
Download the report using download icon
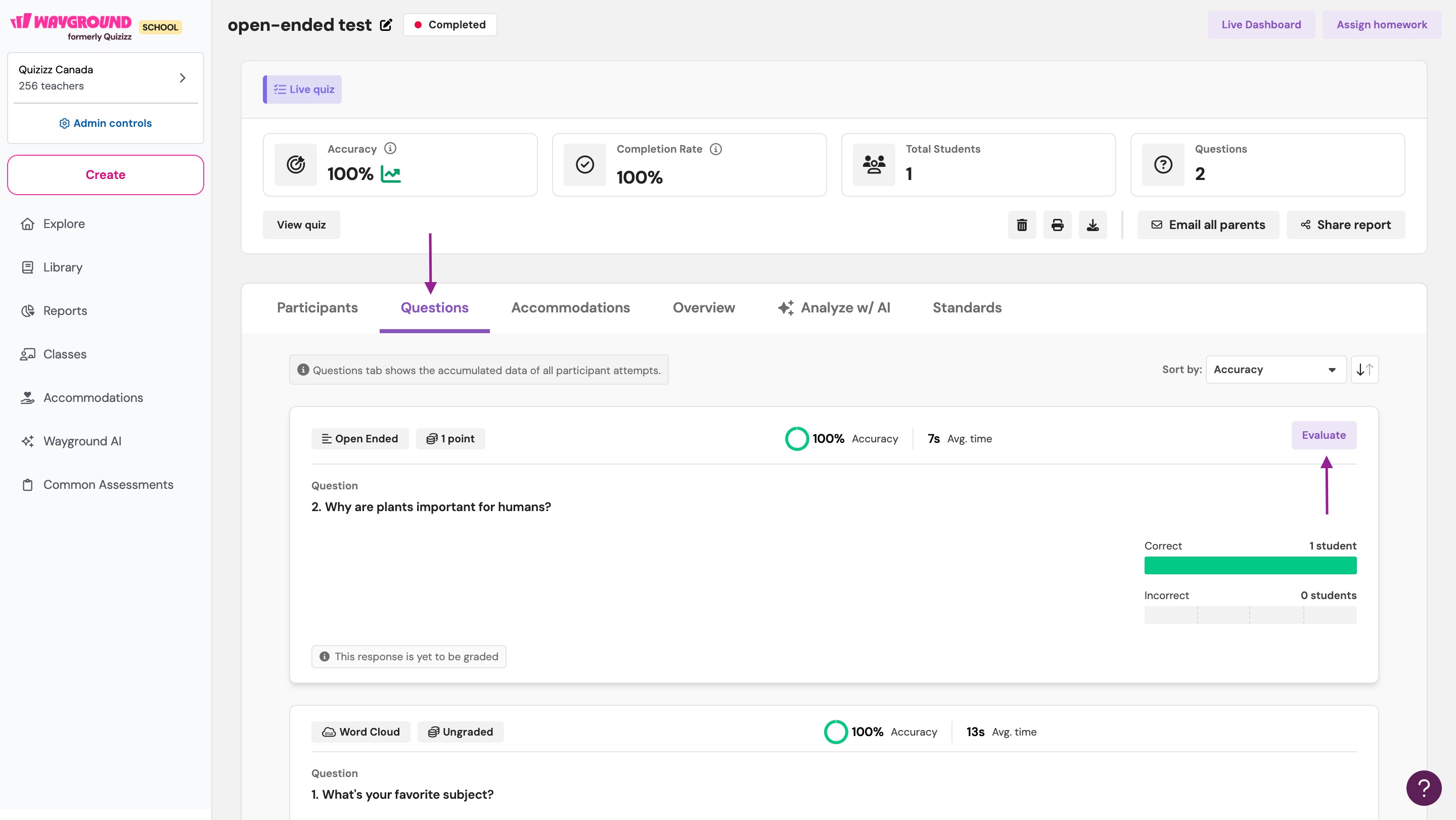(x=1093, y=225)
